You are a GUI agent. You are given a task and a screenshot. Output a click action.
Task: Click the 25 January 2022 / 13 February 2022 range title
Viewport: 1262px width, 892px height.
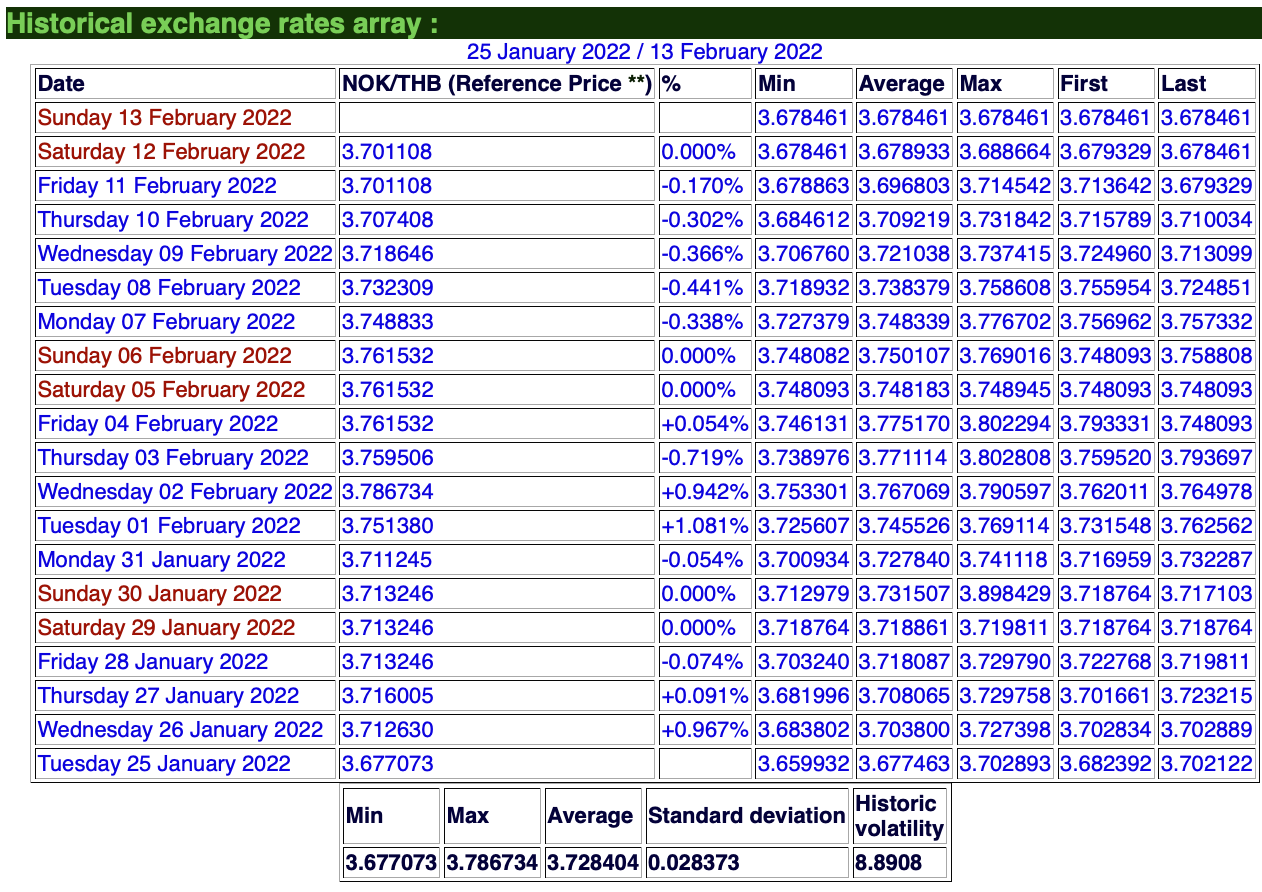[x=644, y=52]
